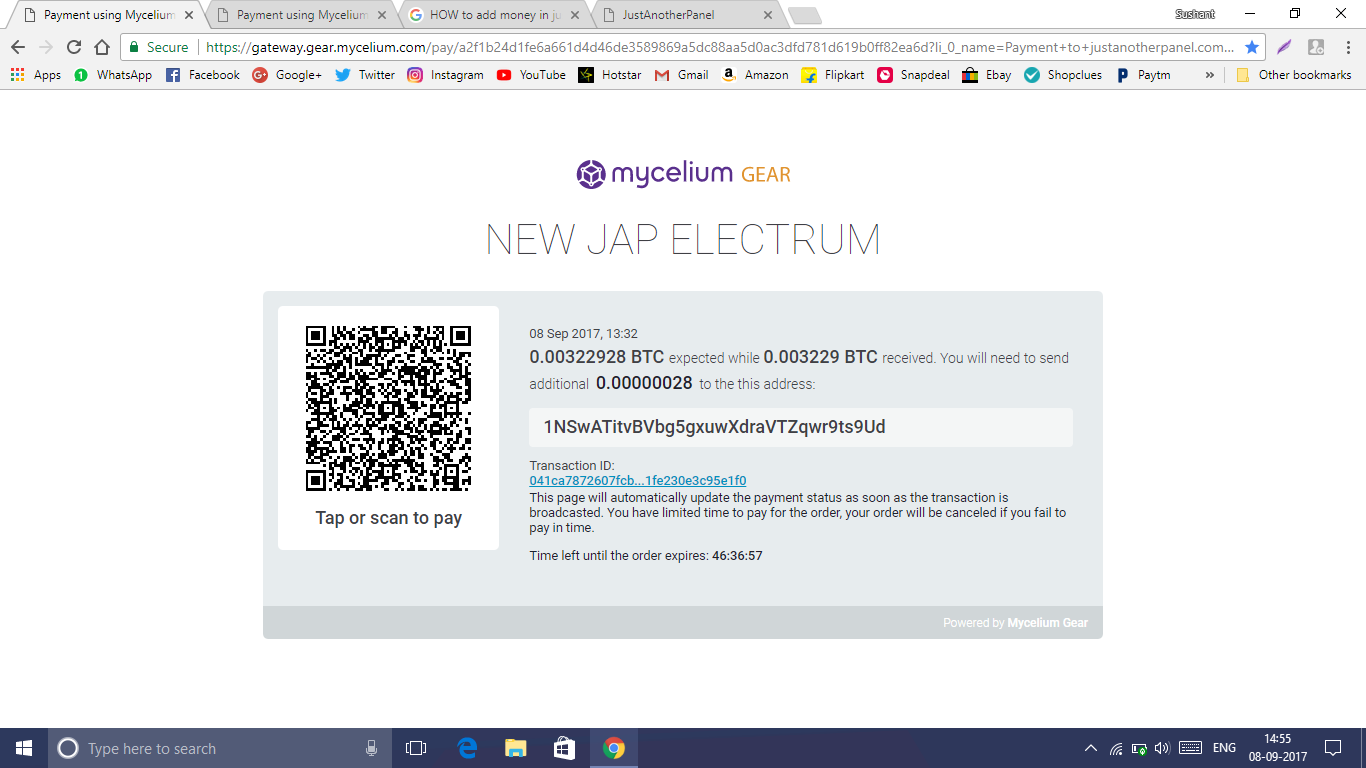The width and height of the screenshot is (1366, 768).
Task: Open the Flipkart bookmark
Action: click(833, 75)
